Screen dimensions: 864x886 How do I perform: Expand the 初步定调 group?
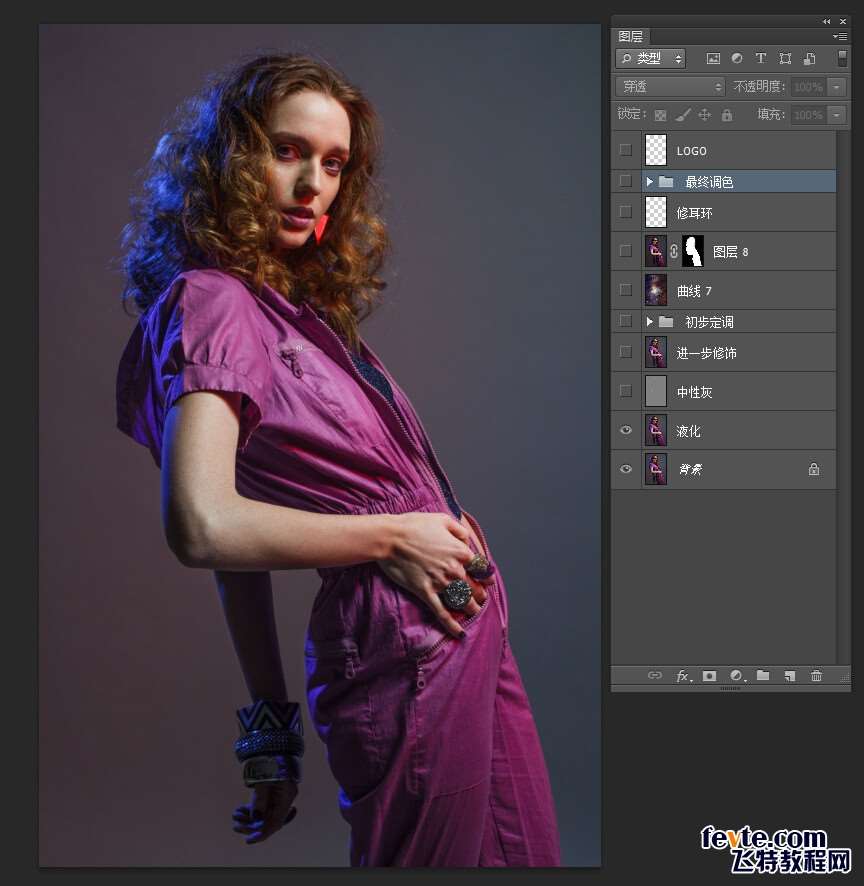(649, 322)
